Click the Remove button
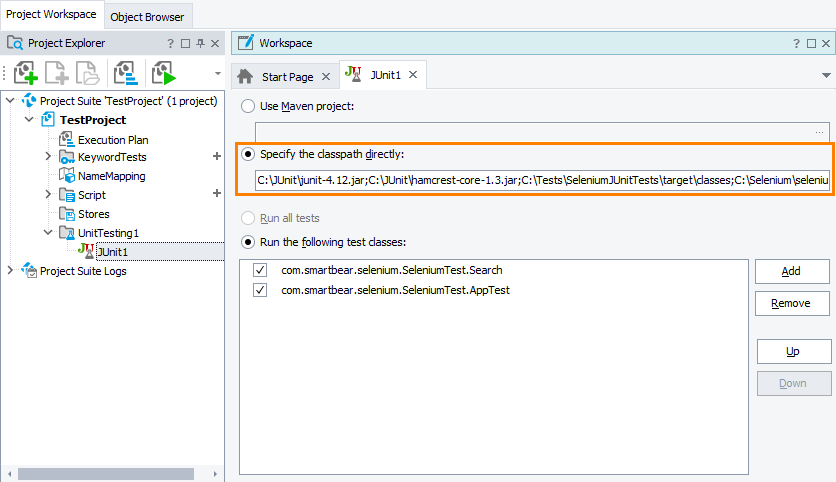The width and height of the screenshot is (836, 482). tap(790, 303)
